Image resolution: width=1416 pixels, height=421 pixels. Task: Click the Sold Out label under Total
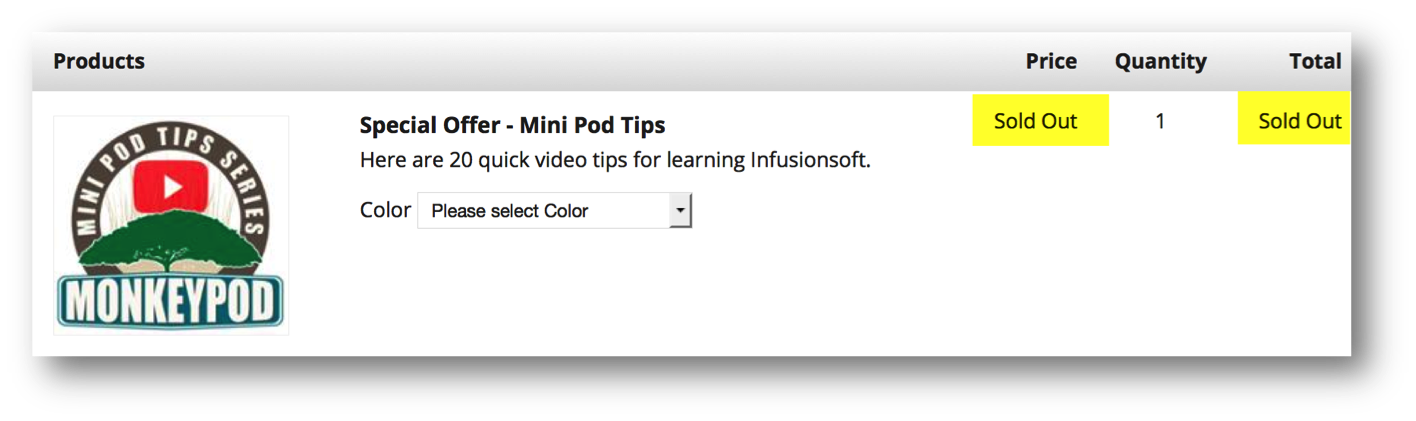pos(1299,121)
